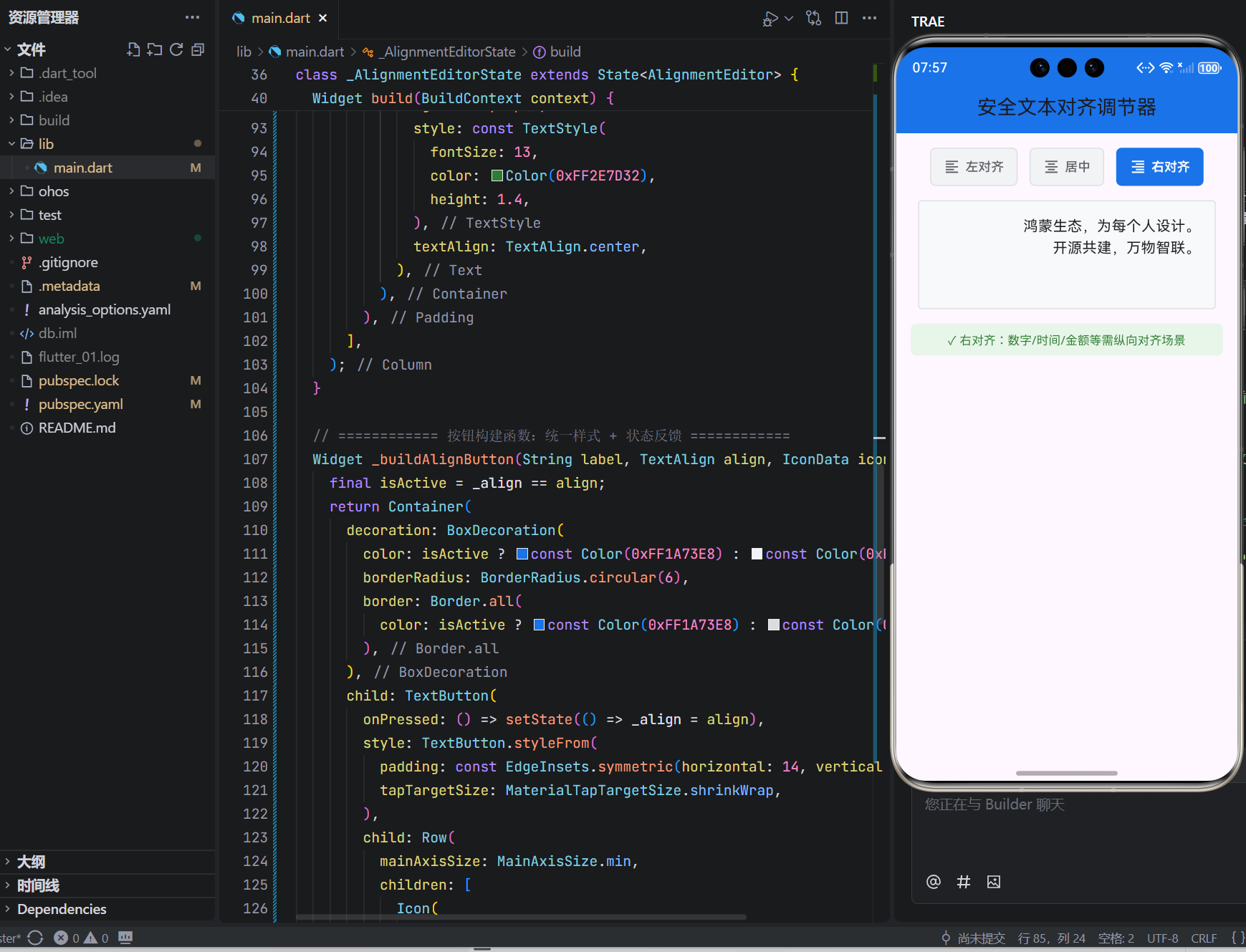The image size is (1246, 952).
Task: Select left-align 左对齐 in phone preview
Action: pos(974,167)
